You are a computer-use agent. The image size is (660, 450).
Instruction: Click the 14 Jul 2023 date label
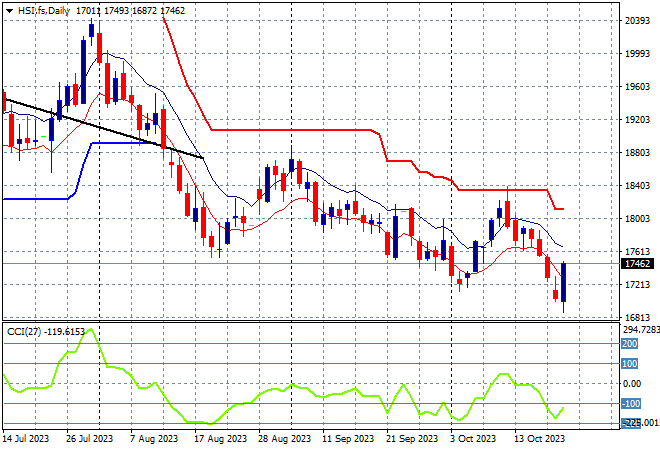26,439
